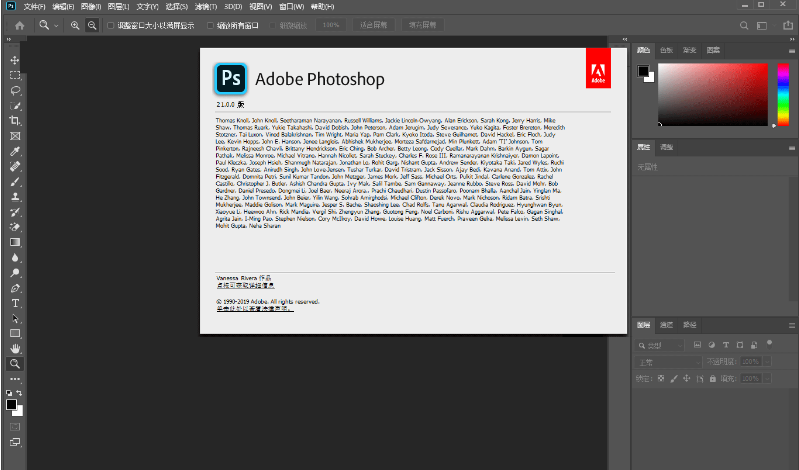Screen dimensions: 799x470
Task: Select the Quick Selection tool
Action: pos(15,106)
